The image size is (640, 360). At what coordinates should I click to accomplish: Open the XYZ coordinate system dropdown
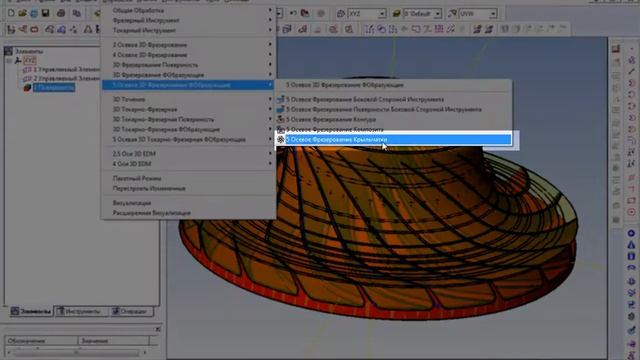pos(382,14)
